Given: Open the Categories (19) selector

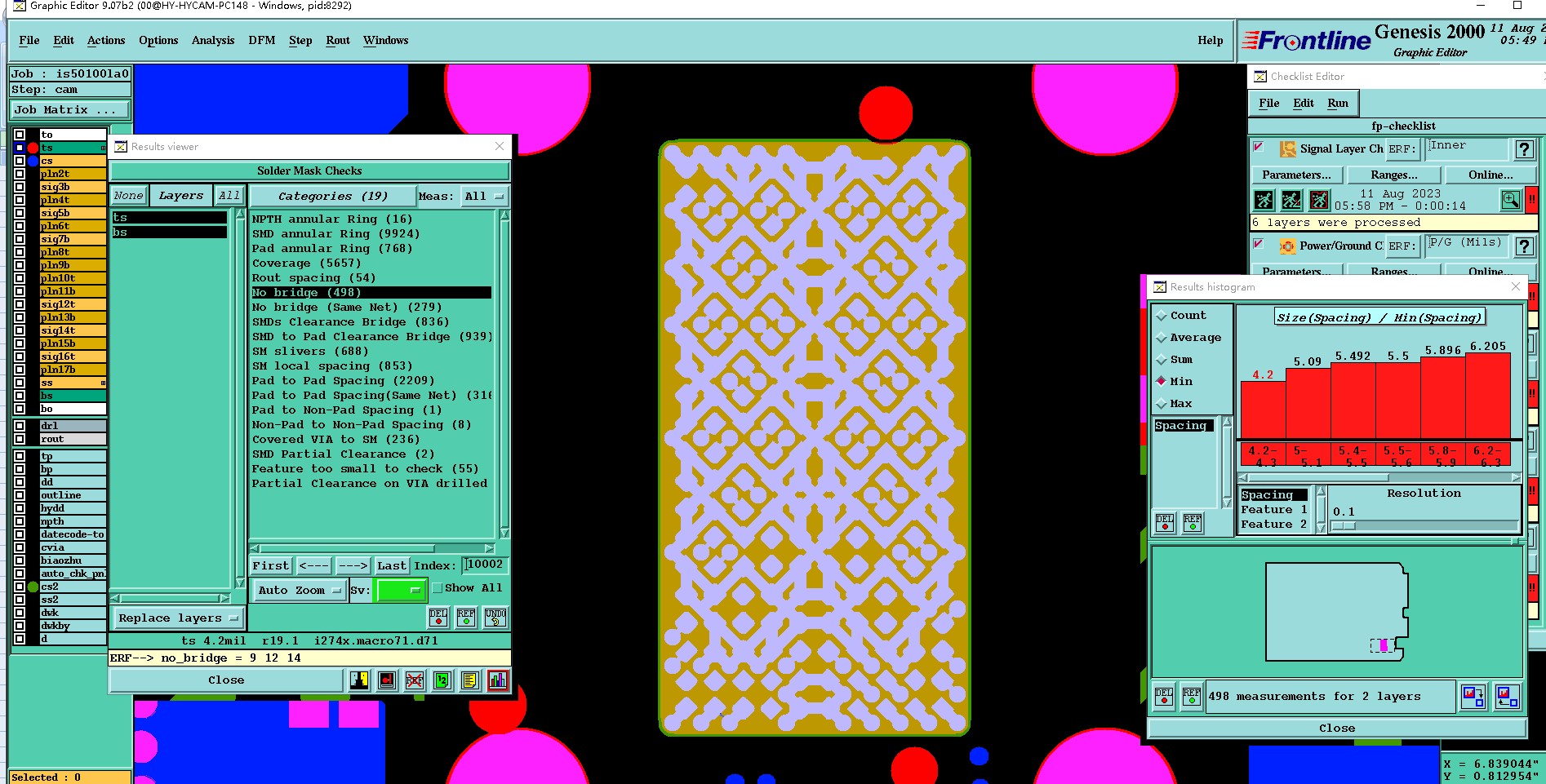Looking at the screenshot, I should coord(332,197).
